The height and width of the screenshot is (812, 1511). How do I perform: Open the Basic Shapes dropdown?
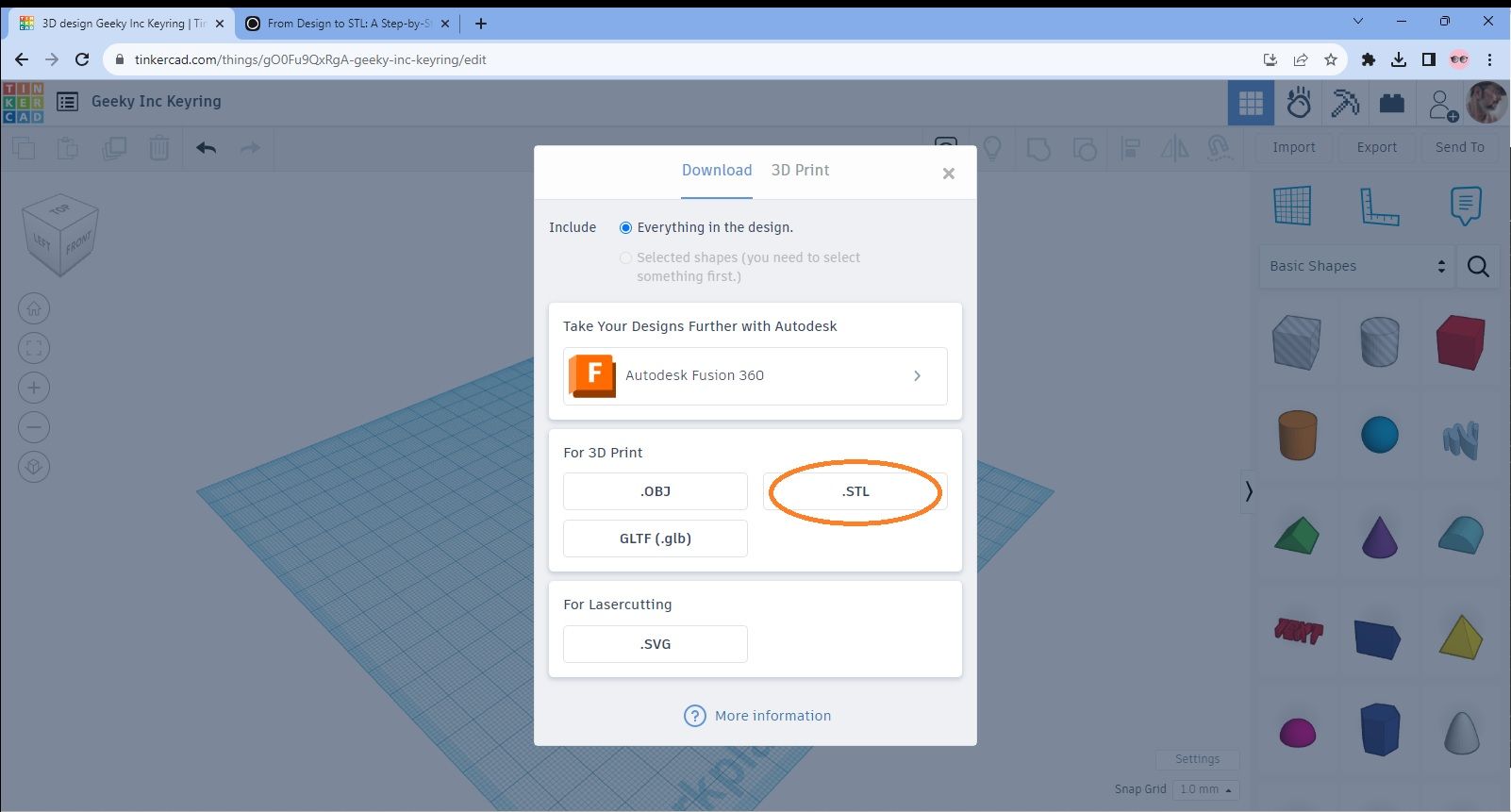pos(1356,267)
